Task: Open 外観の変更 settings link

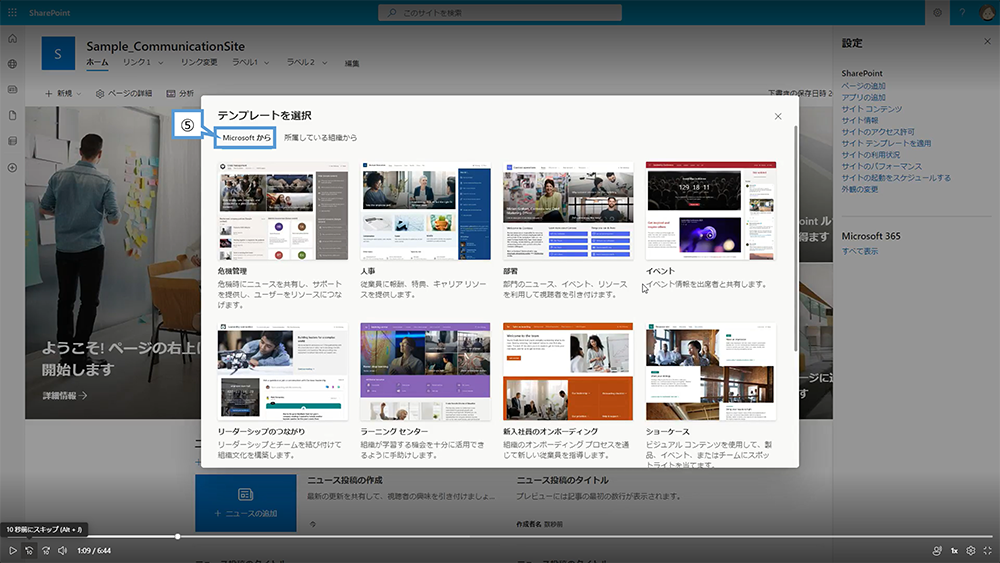Action: tap(859, 189)
